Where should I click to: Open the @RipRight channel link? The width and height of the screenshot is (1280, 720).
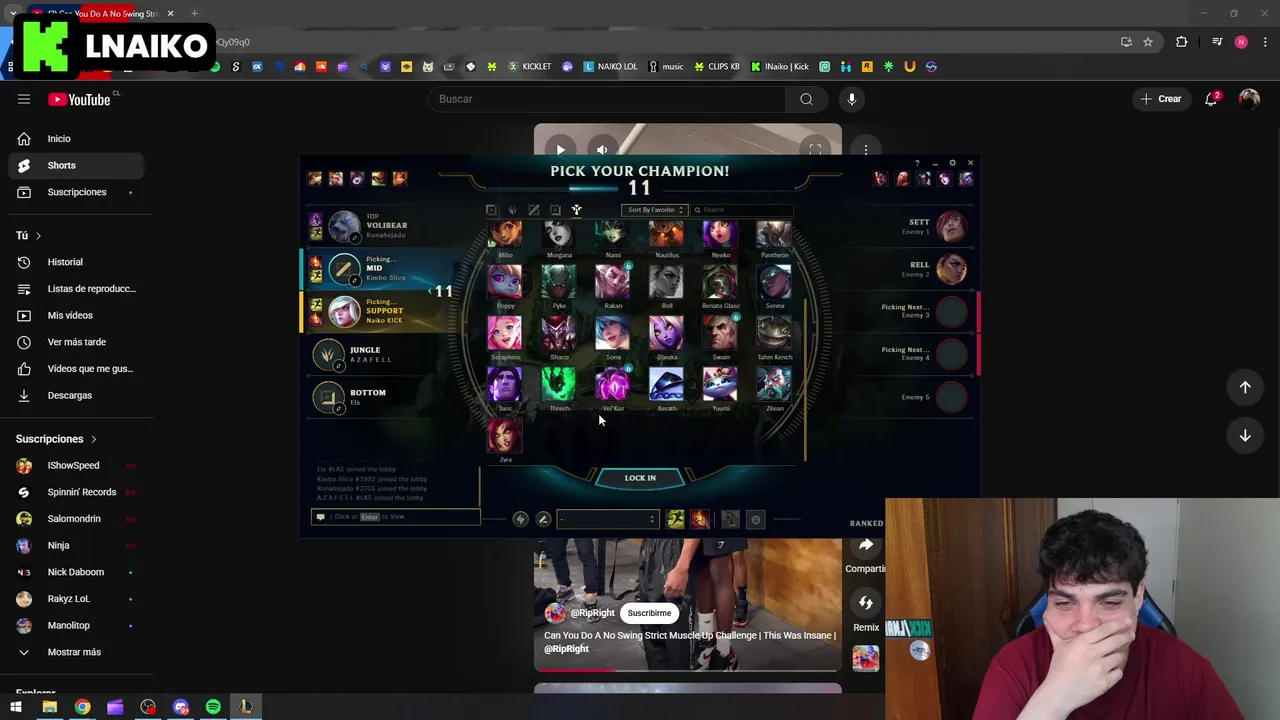coord(592,613)
